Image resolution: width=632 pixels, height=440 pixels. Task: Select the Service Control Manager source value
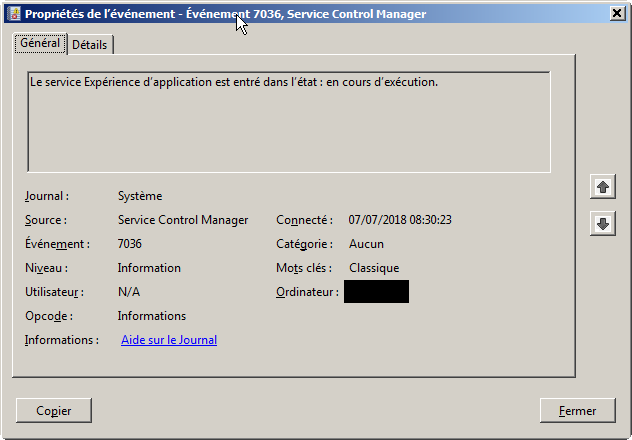tap(183, 220)
